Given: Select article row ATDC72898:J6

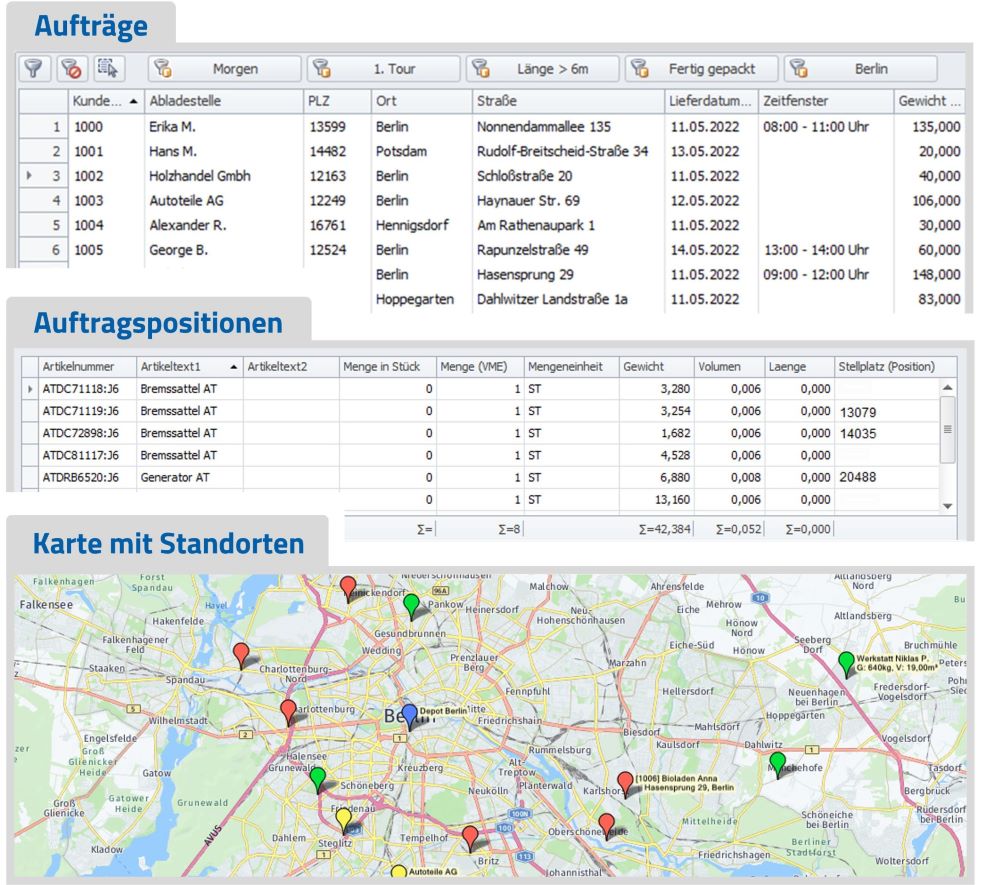Looking at the screenshot, I should (480, 434).
